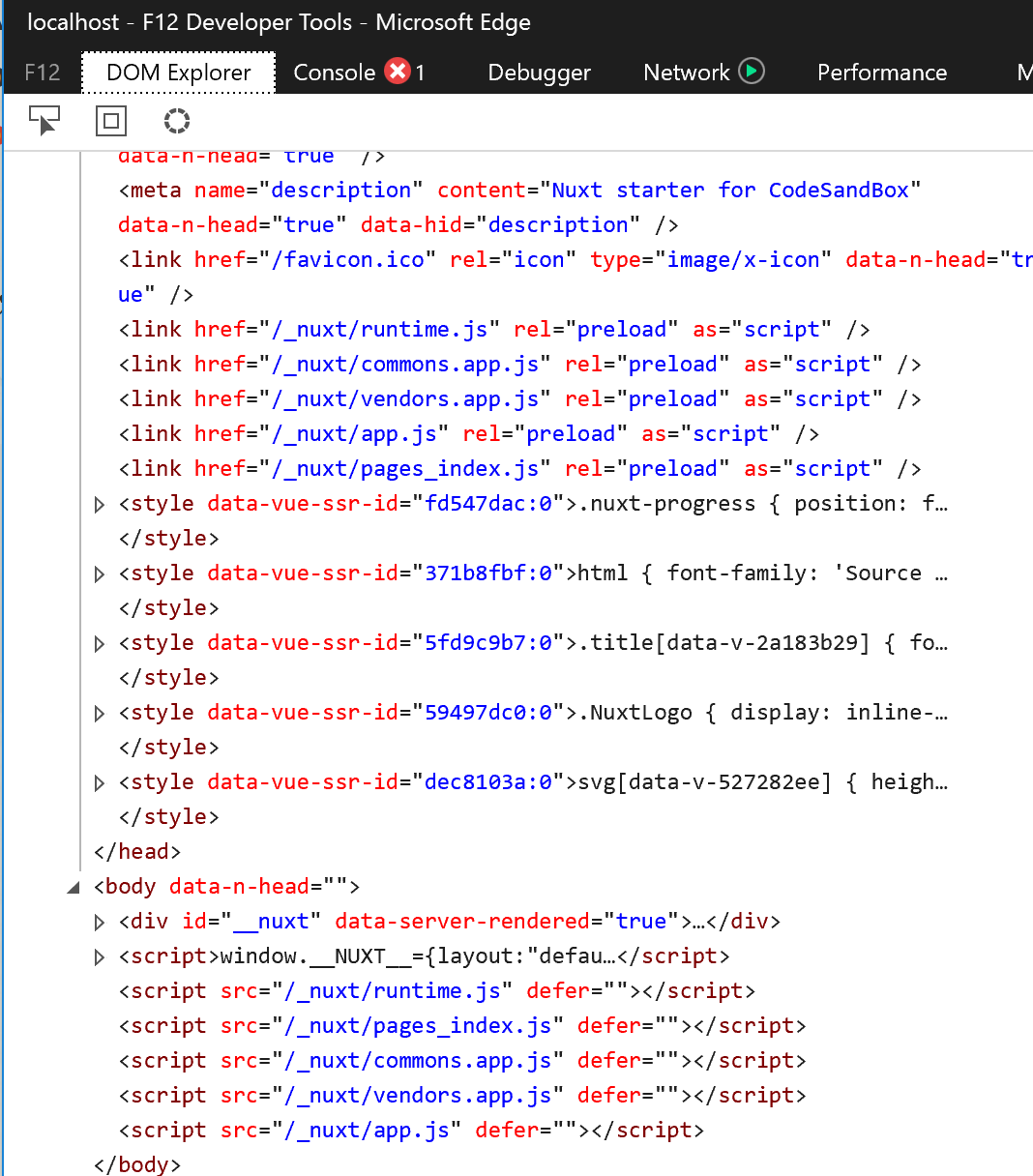Open the Console tab
This screenshot has width=1033, height=1176.
point(335,73)
